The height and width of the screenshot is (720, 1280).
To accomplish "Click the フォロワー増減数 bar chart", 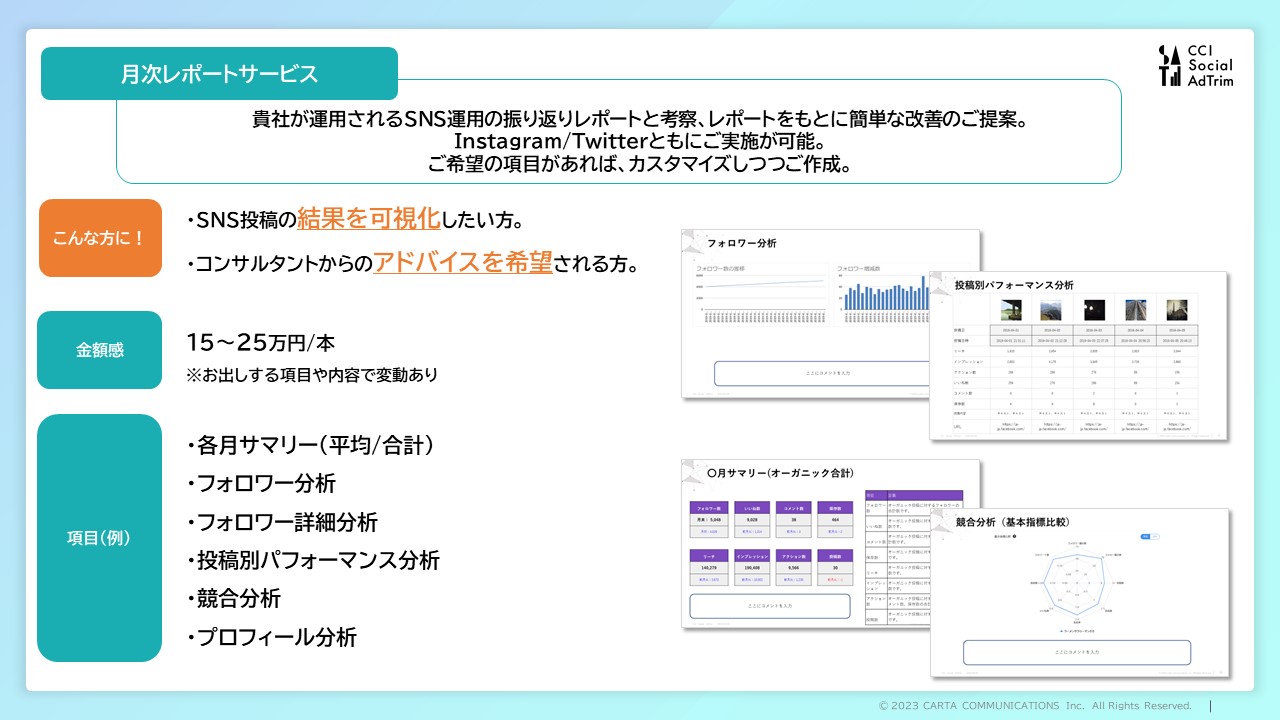I will tap(883, 293).
